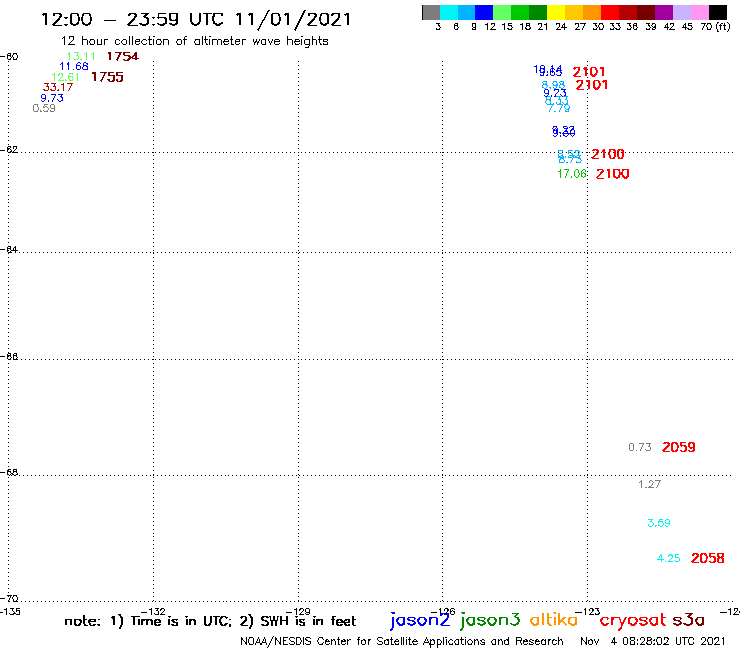Select the generation timestamp 'Nov 4 08:28:02 UTC 2021'
The image size is (740, 650).
653,642
